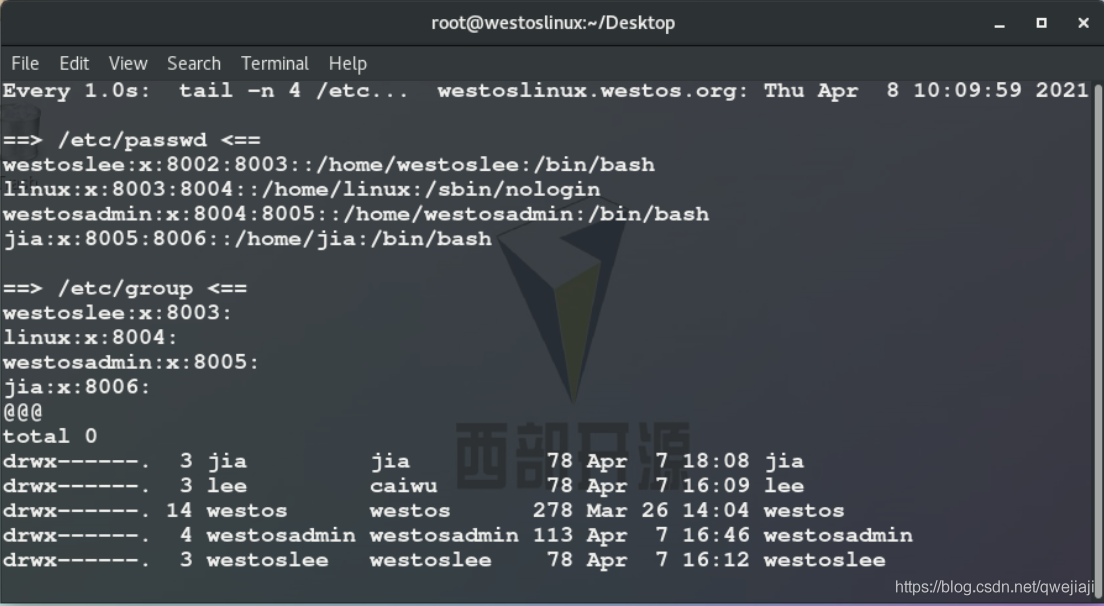Click the directory name westos at 14:04
Screen dimensions: 1104x606
point(804,510)
